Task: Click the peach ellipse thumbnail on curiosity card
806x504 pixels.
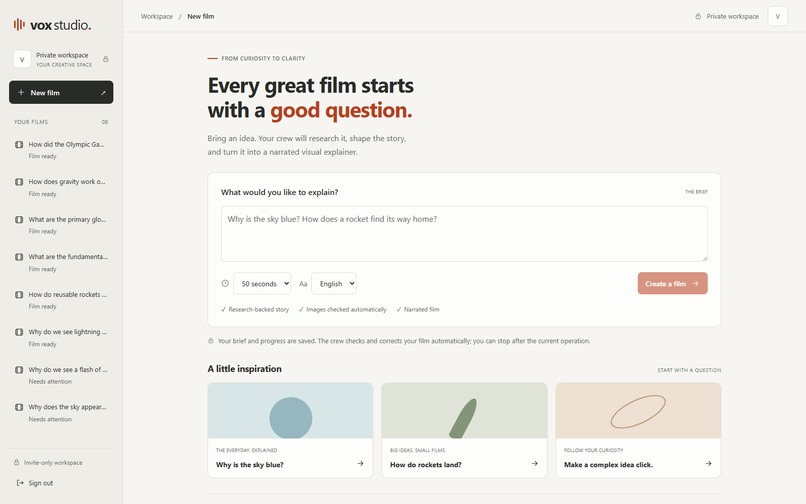Action: (638, 411)
